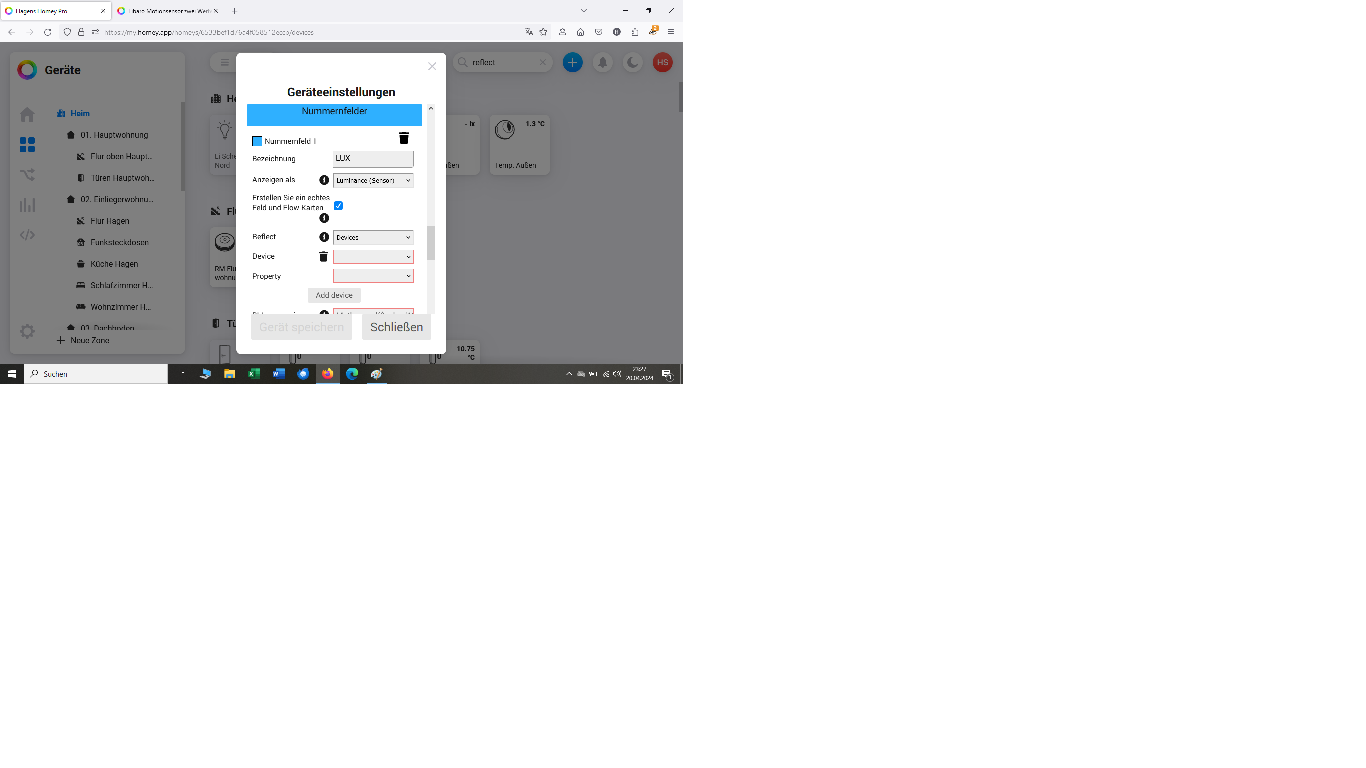
Task: Go back in Firefox navigation
Action: click(x=11, y=32)
